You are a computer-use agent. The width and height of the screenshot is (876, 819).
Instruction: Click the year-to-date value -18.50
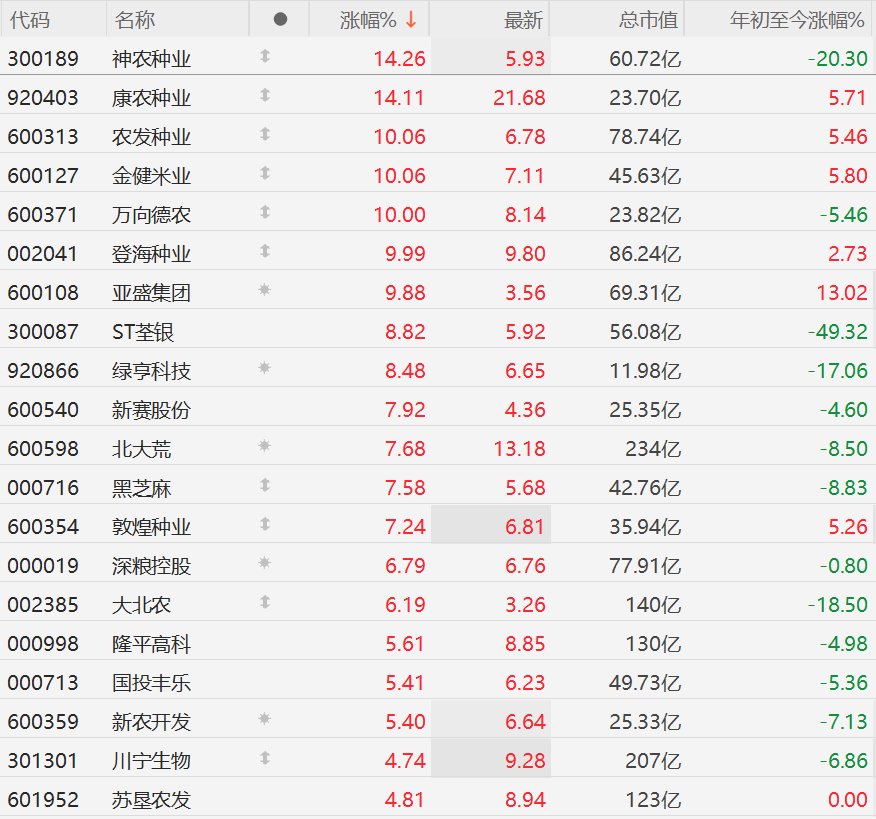tap(837, 605)
